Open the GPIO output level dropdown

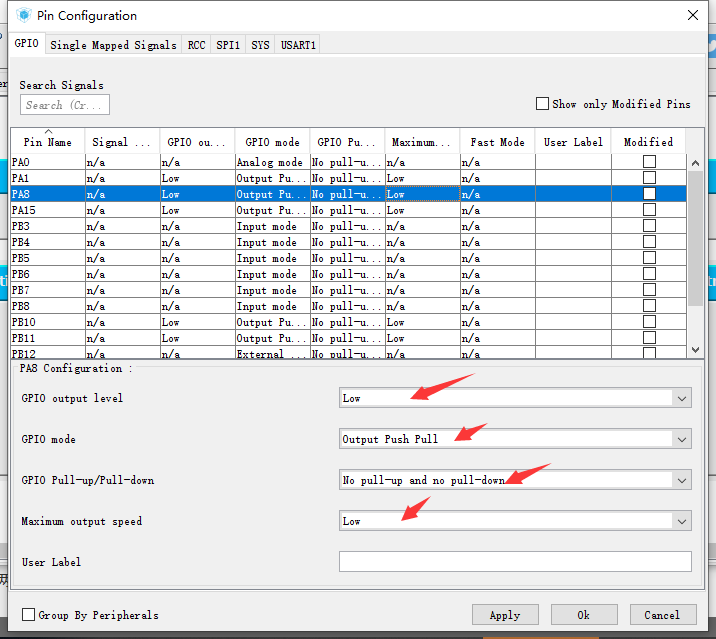(515, 398)
